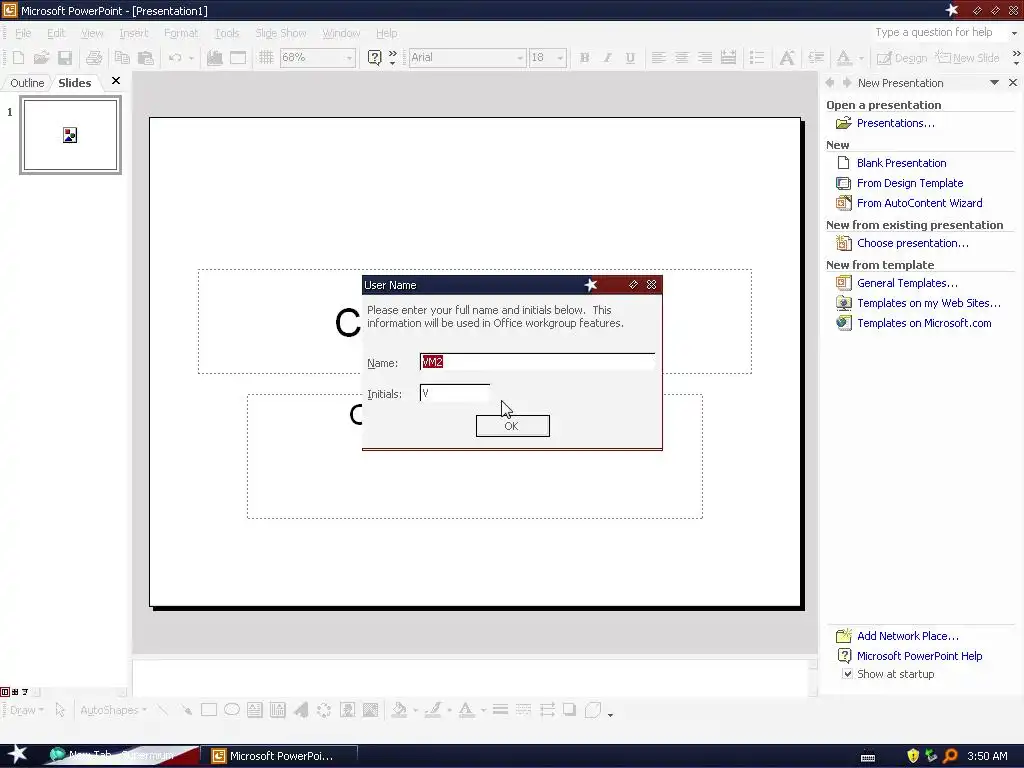Select slide 1 thumbnail in Slides pane

(71, 135)
